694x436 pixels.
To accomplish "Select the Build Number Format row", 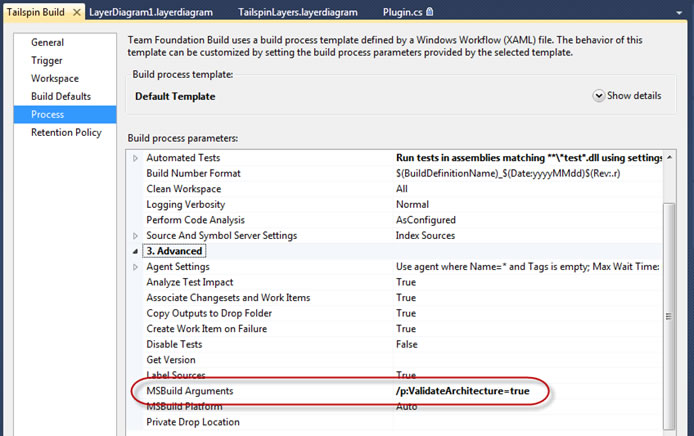I will [395, 174].
